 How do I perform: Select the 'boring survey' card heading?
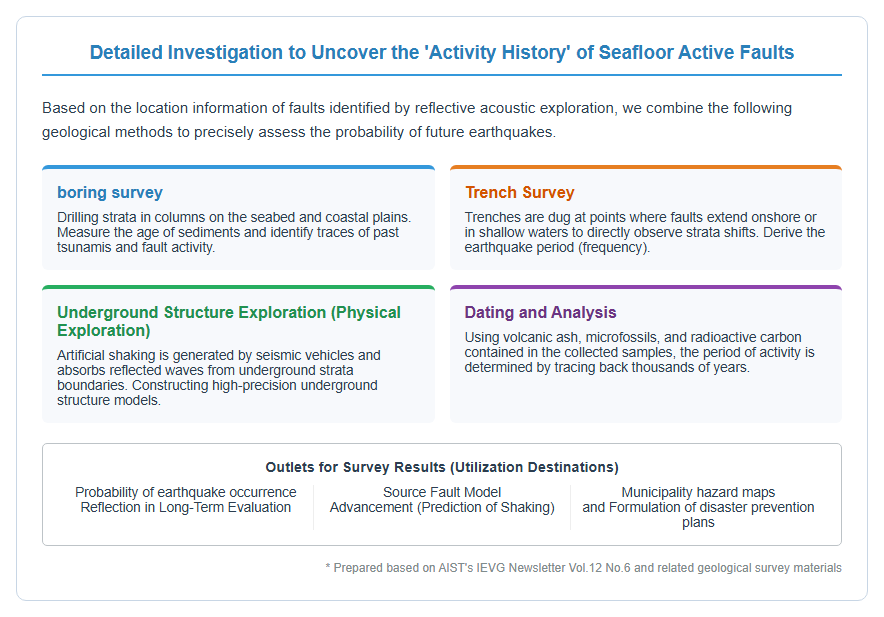[110, 192]
